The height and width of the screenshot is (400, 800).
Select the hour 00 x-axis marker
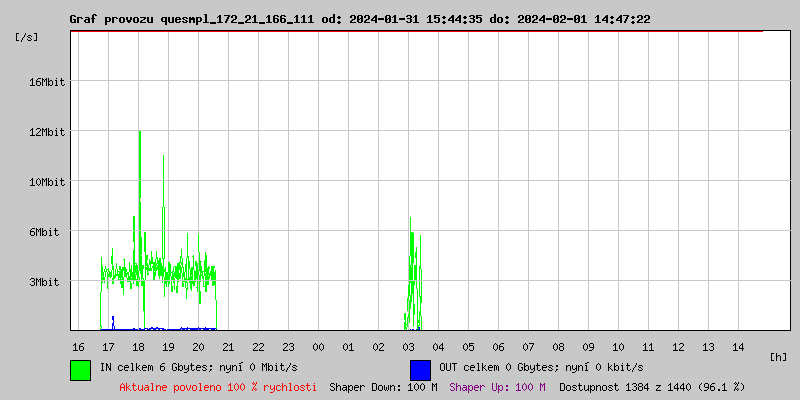pos(318,347)
